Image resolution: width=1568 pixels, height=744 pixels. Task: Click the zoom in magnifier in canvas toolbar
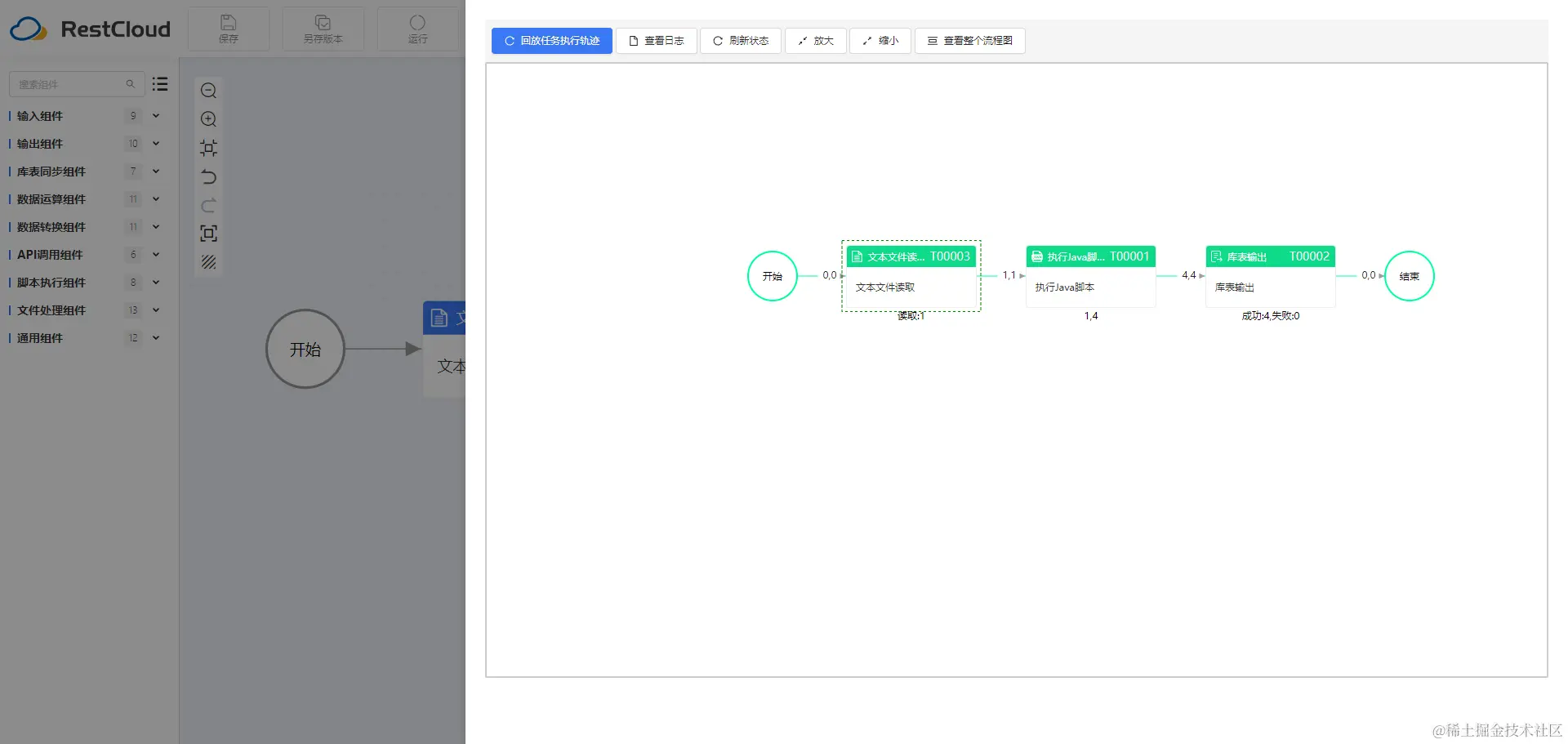209,119
